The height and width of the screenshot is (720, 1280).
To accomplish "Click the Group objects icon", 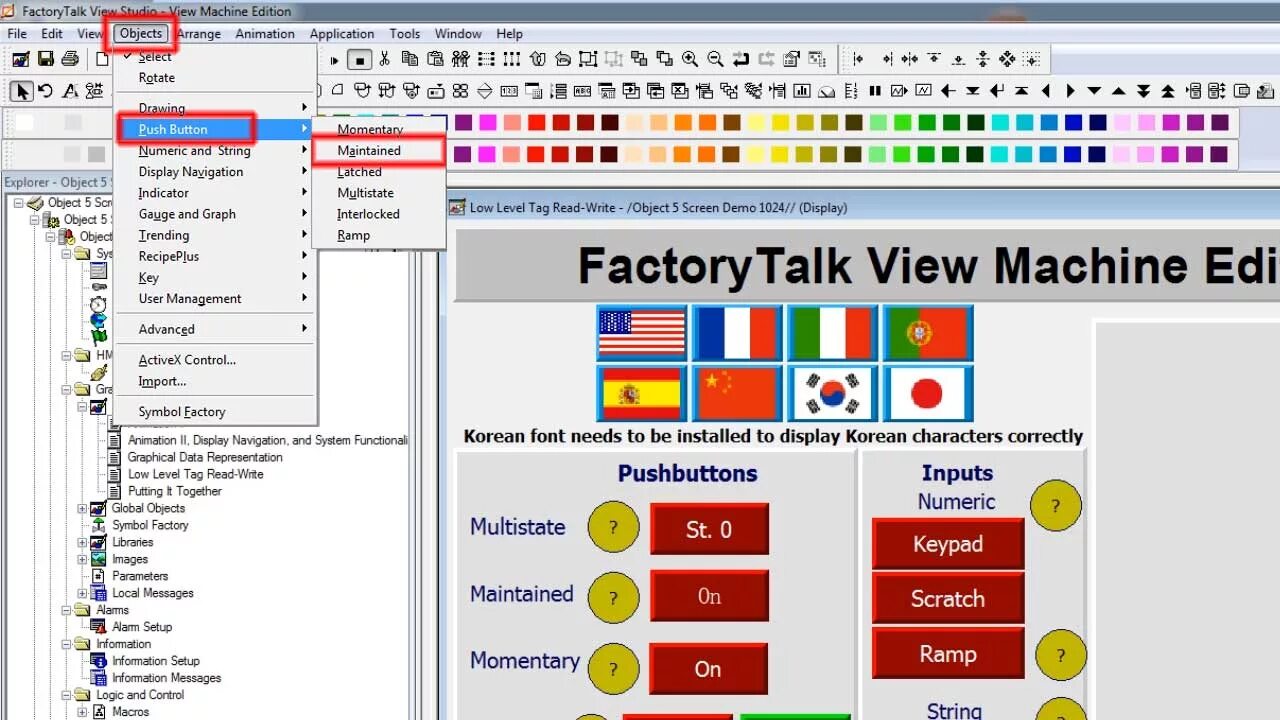I will point(588,59).
